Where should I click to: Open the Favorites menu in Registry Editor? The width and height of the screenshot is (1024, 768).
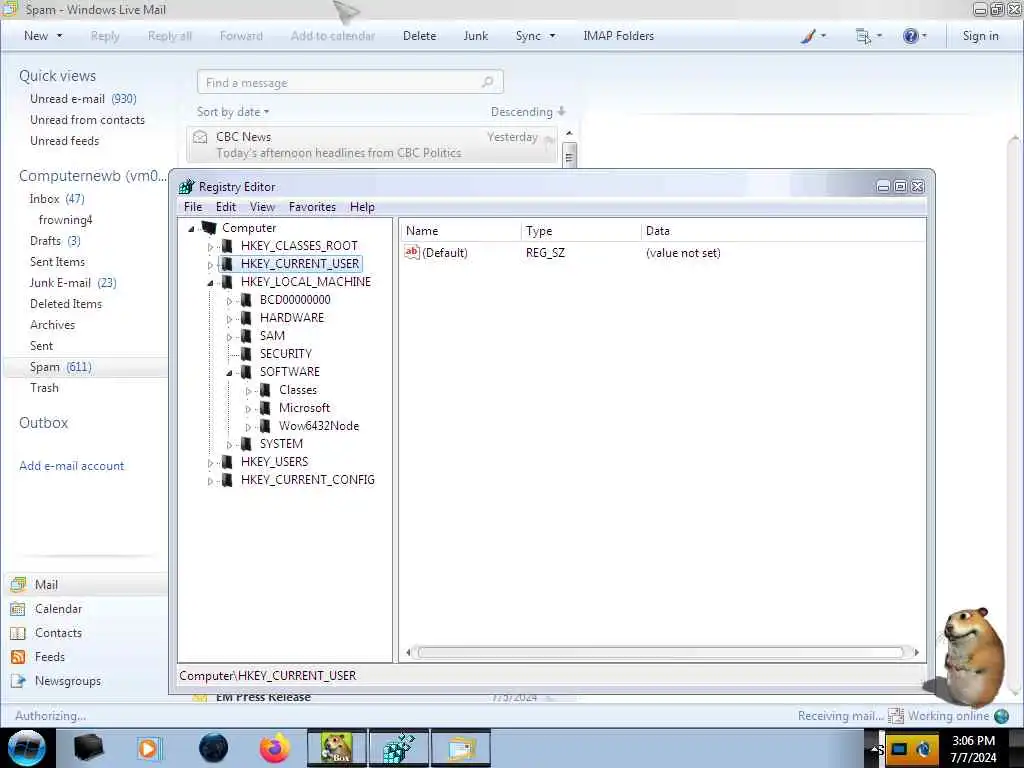(x=312, y=207)
